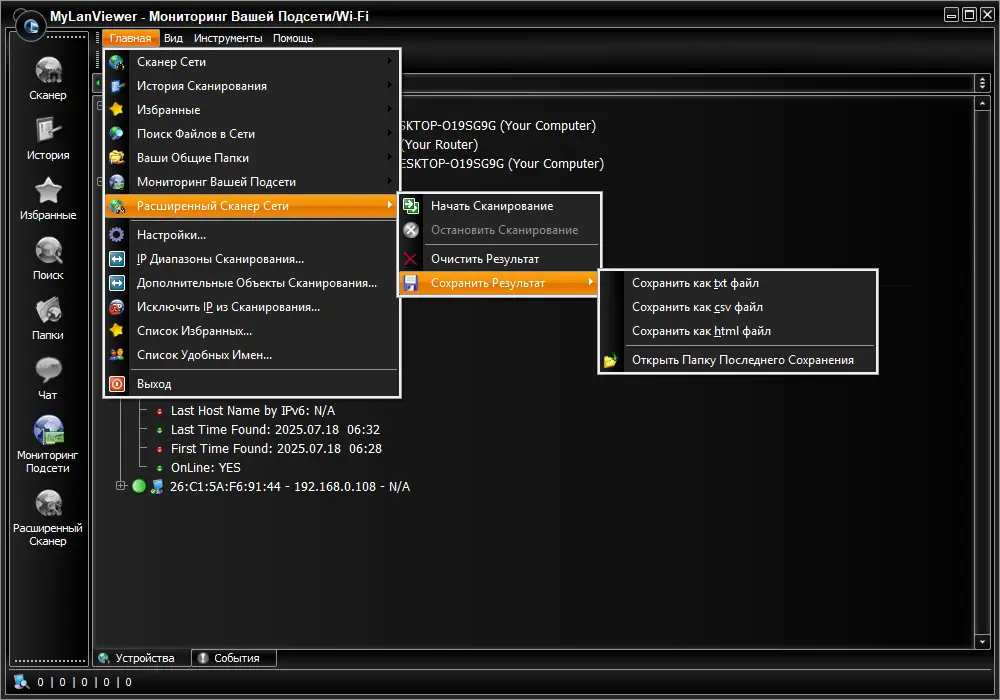
Task: Click the red power icon beside Выход
Action: click(x=117, y=384)
